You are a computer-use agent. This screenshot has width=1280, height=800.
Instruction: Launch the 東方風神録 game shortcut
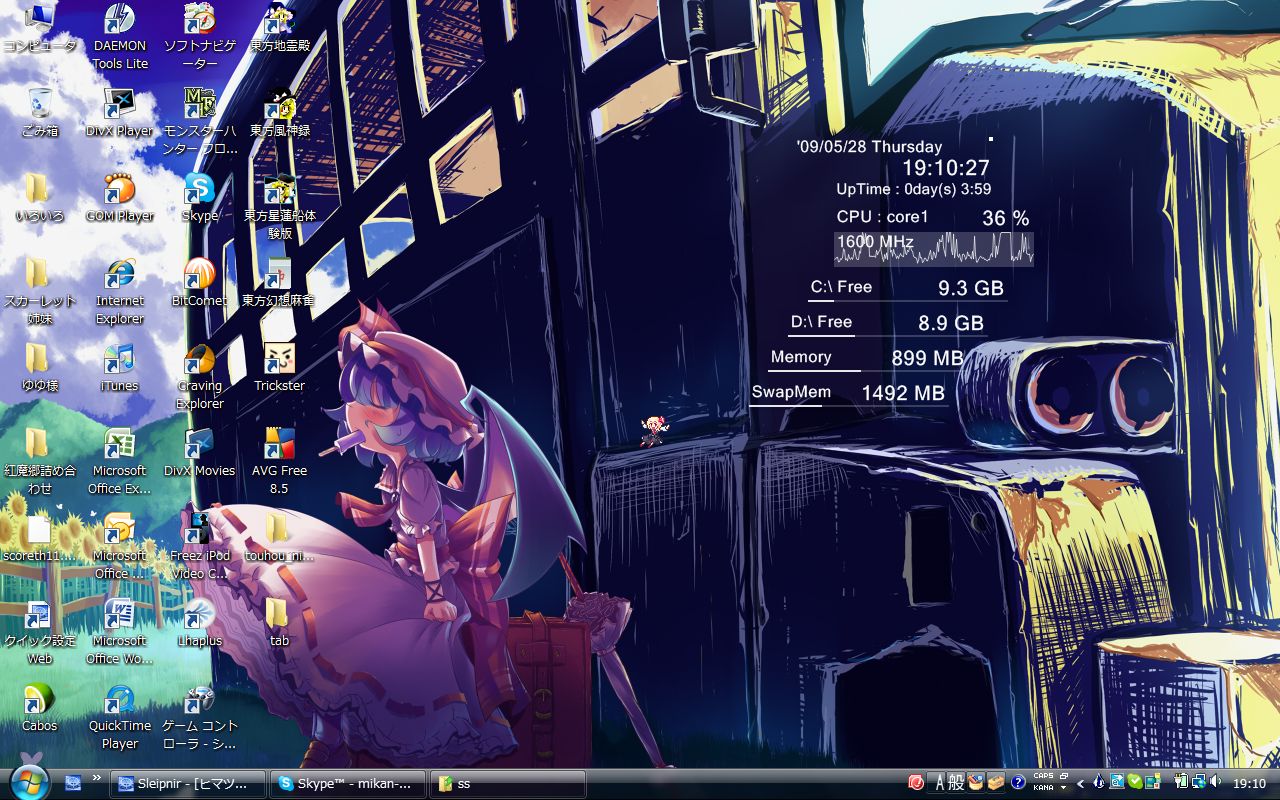coord(279,113)
